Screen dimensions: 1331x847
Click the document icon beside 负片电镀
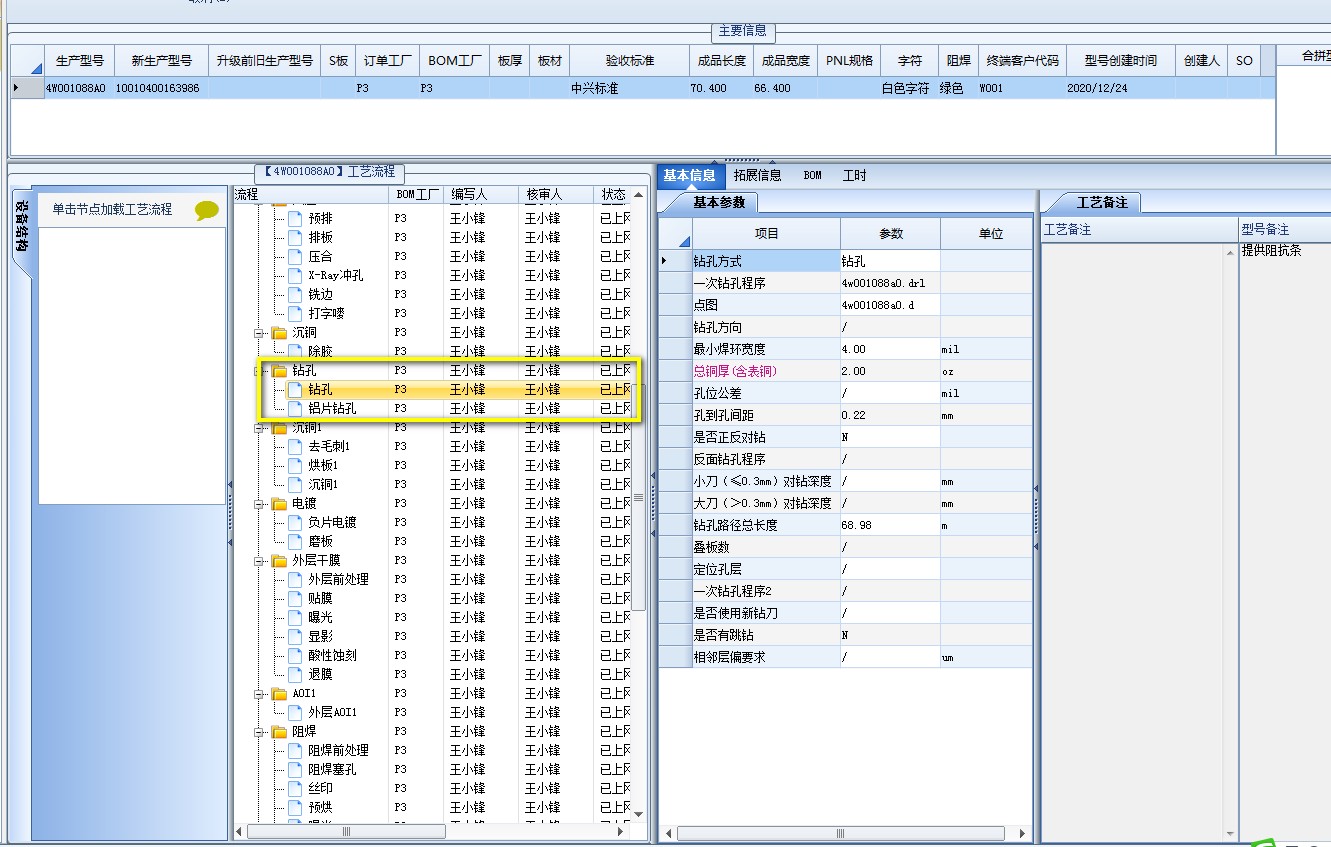[294, 522]
